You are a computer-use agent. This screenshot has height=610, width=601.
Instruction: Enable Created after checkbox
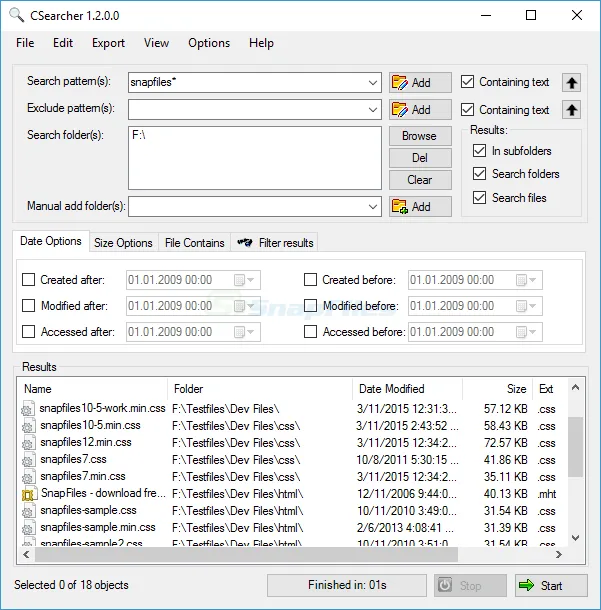(28, 279)
